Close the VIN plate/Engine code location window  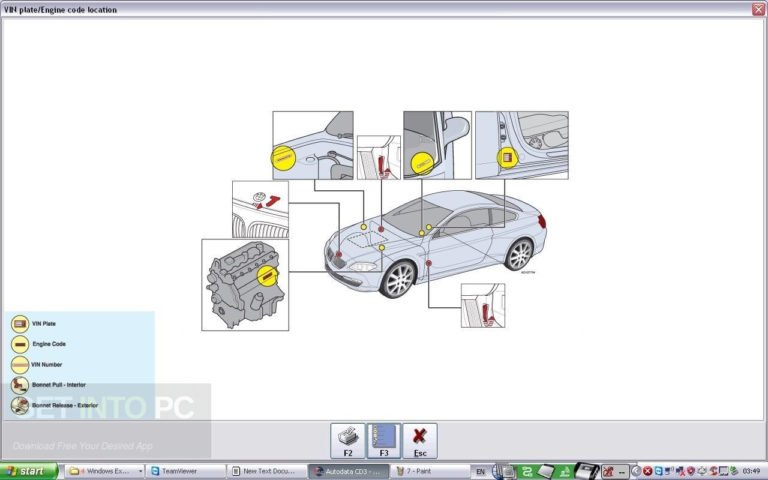[757, 9]
